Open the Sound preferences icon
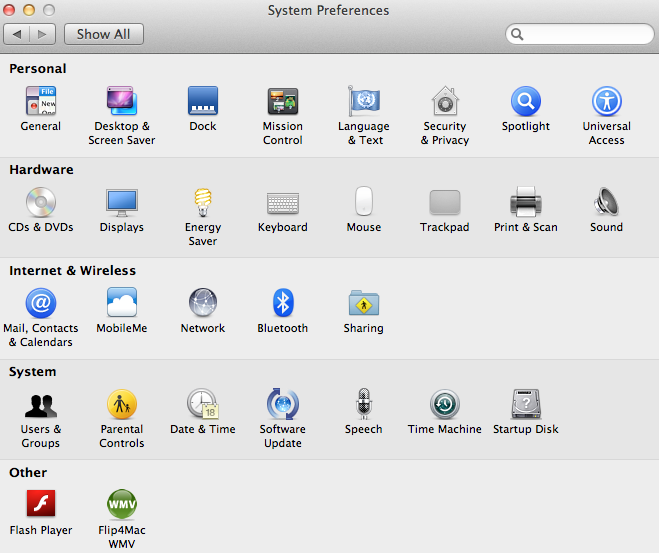659x553 pixels. pyautogui.click(x=606, y=201)
